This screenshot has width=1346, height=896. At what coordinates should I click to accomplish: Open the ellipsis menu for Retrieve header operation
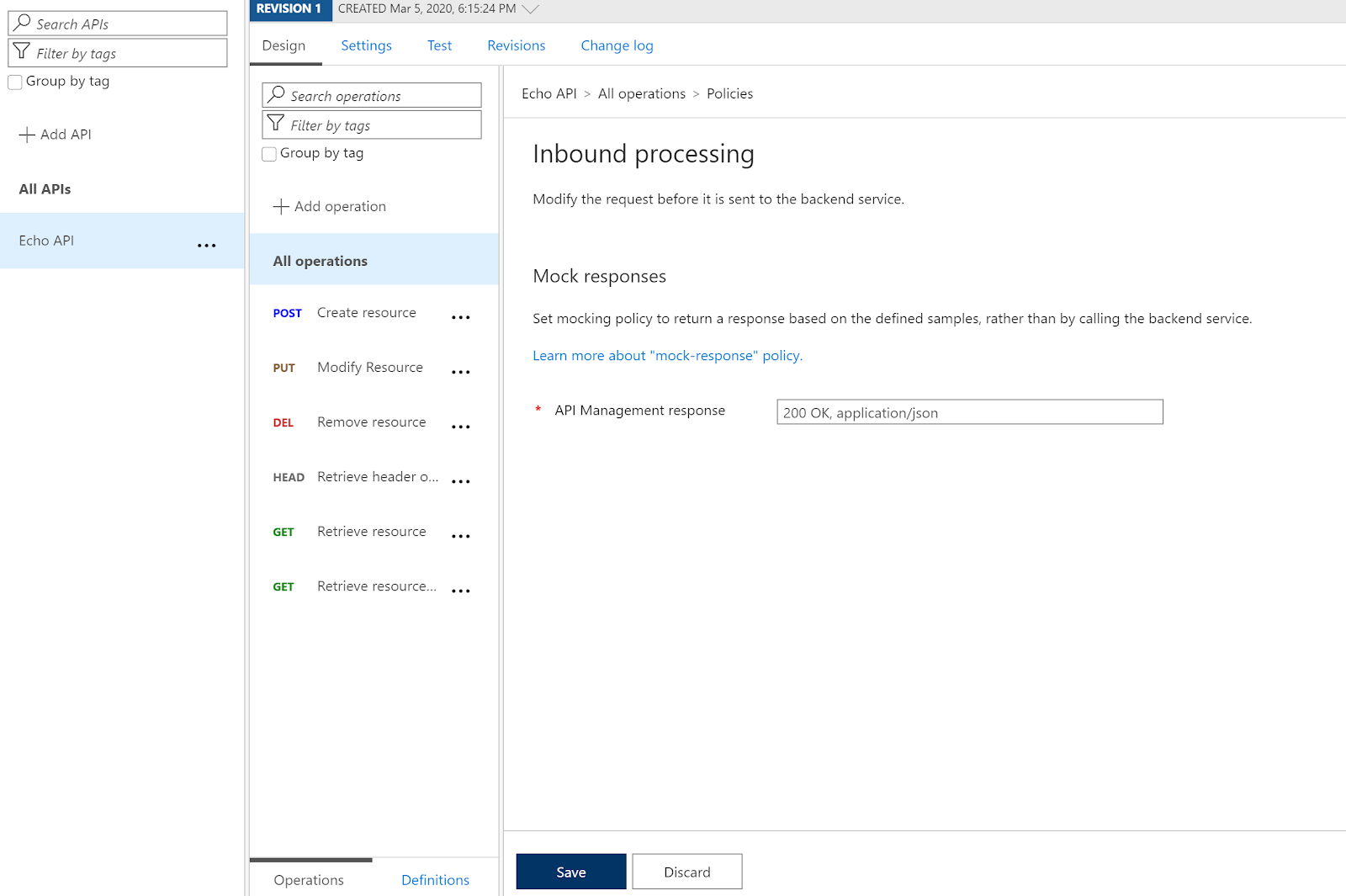click(x=460, y=482)
